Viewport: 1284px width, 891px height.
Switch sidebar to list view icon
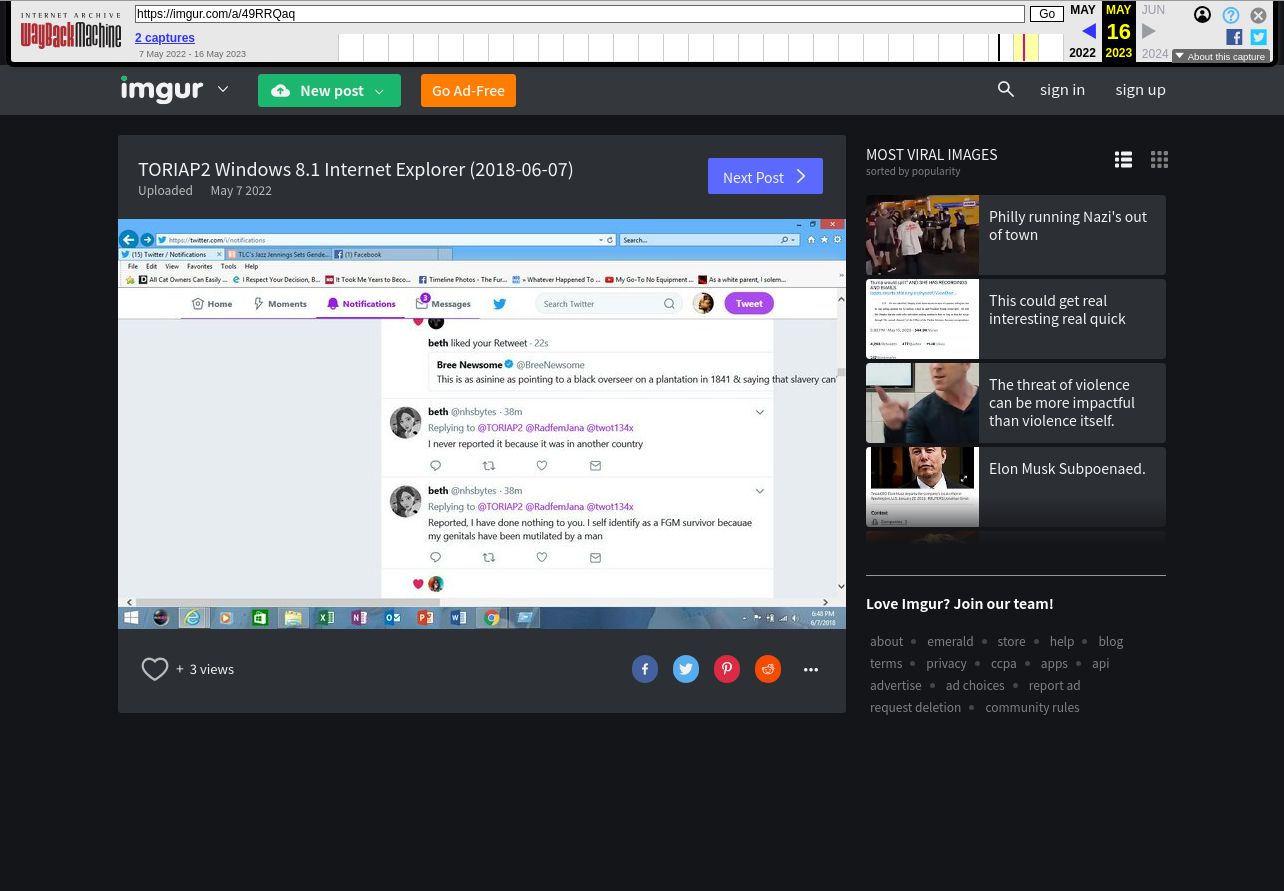1124,160
